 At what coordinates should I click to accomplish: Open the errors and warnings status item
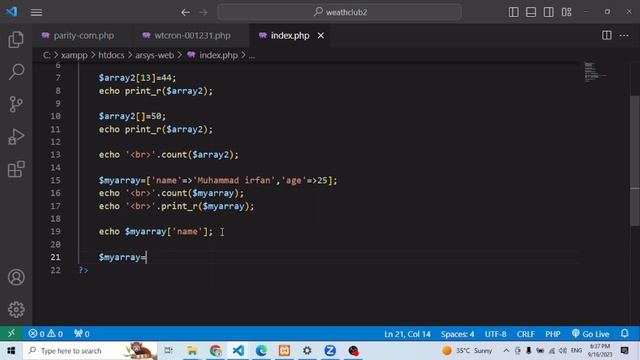pyautogui.click(x=45, y=333)
